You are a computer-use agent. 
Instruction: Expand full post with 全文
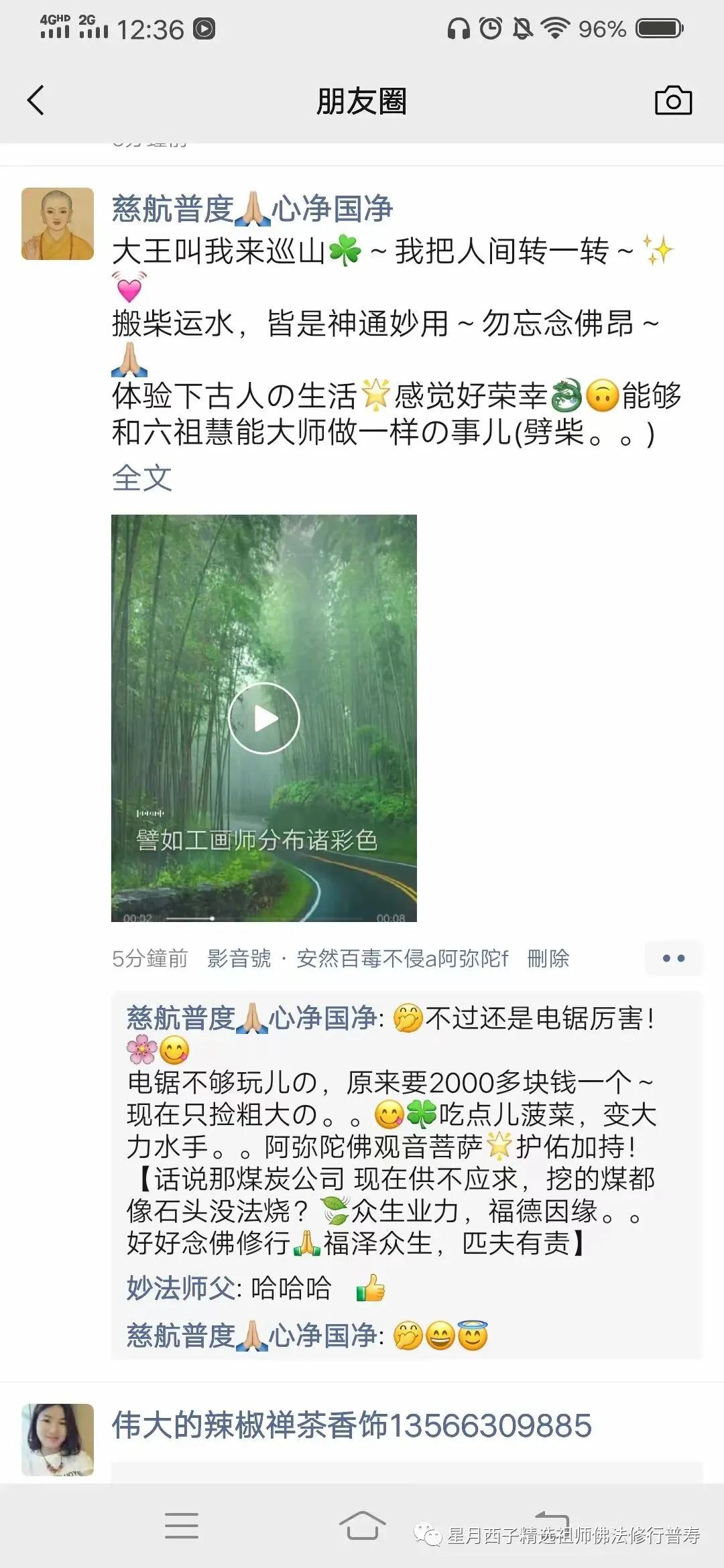pos(141,478)
